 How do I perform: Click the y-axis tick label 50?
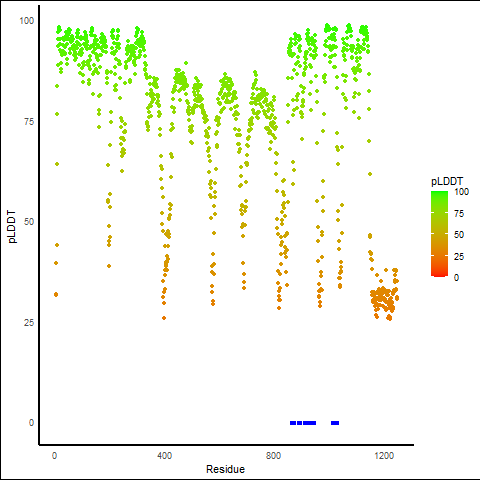click(x=29, y=222)
